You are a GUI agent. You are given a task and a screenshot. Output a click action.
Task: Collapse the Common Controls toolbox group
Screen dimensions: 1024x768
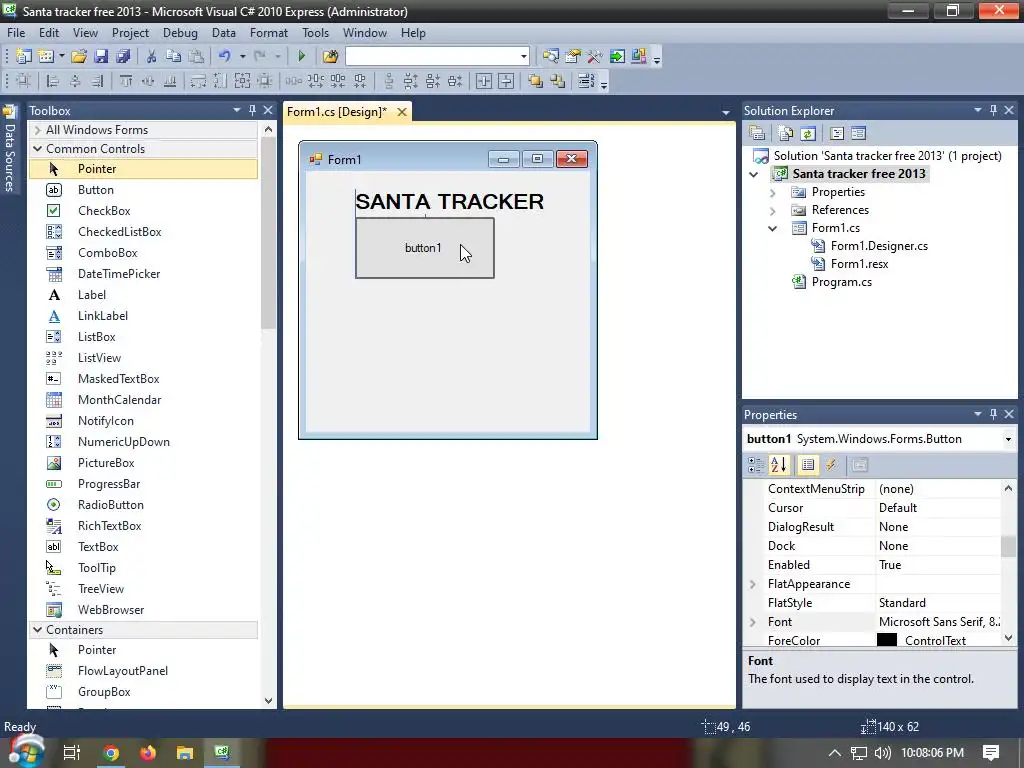38,149
